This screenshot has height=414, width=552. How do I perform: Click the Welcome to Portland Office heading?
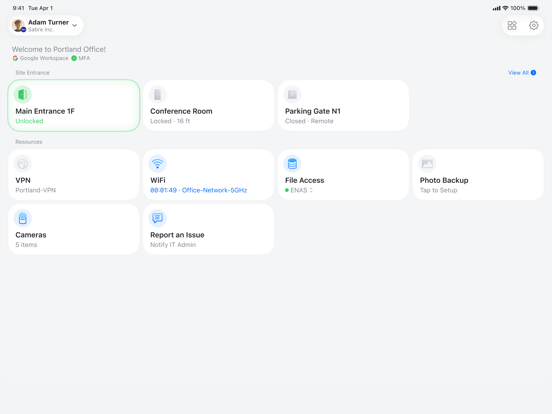tap(59, 49)
